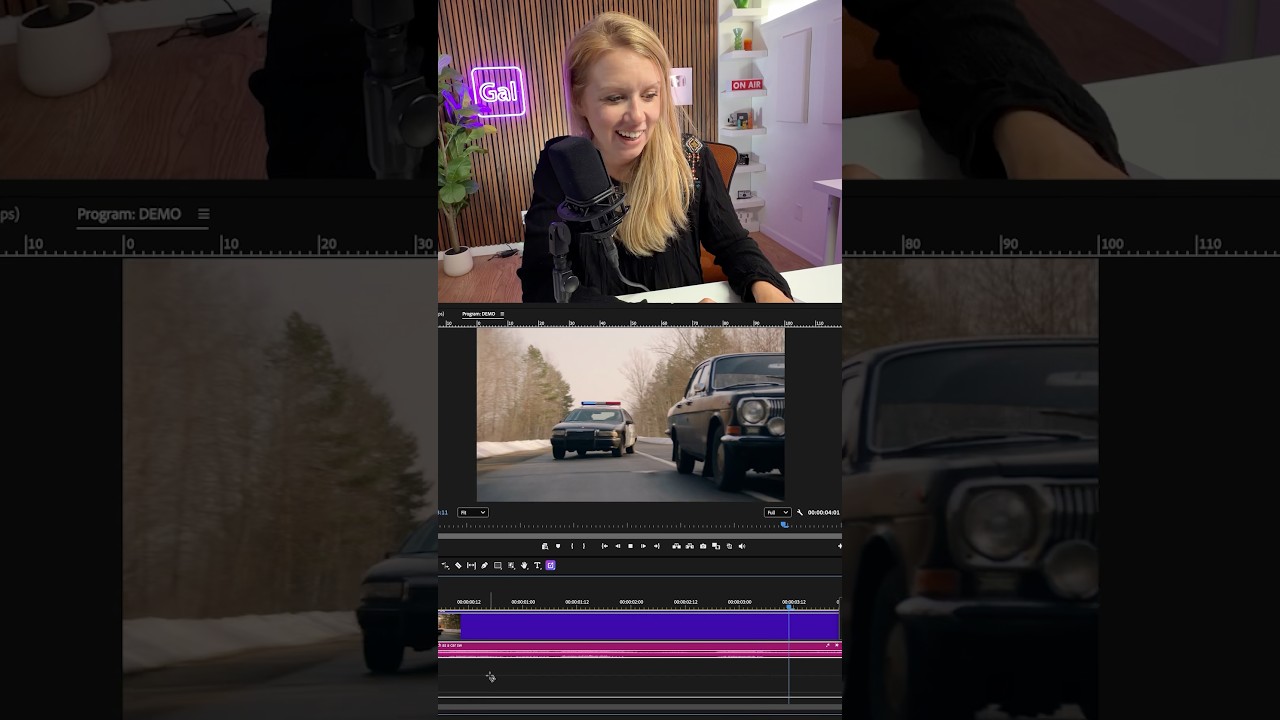Open the button editor plus icon
This screenshot has height=720, width=1280.
click(839, 546)
